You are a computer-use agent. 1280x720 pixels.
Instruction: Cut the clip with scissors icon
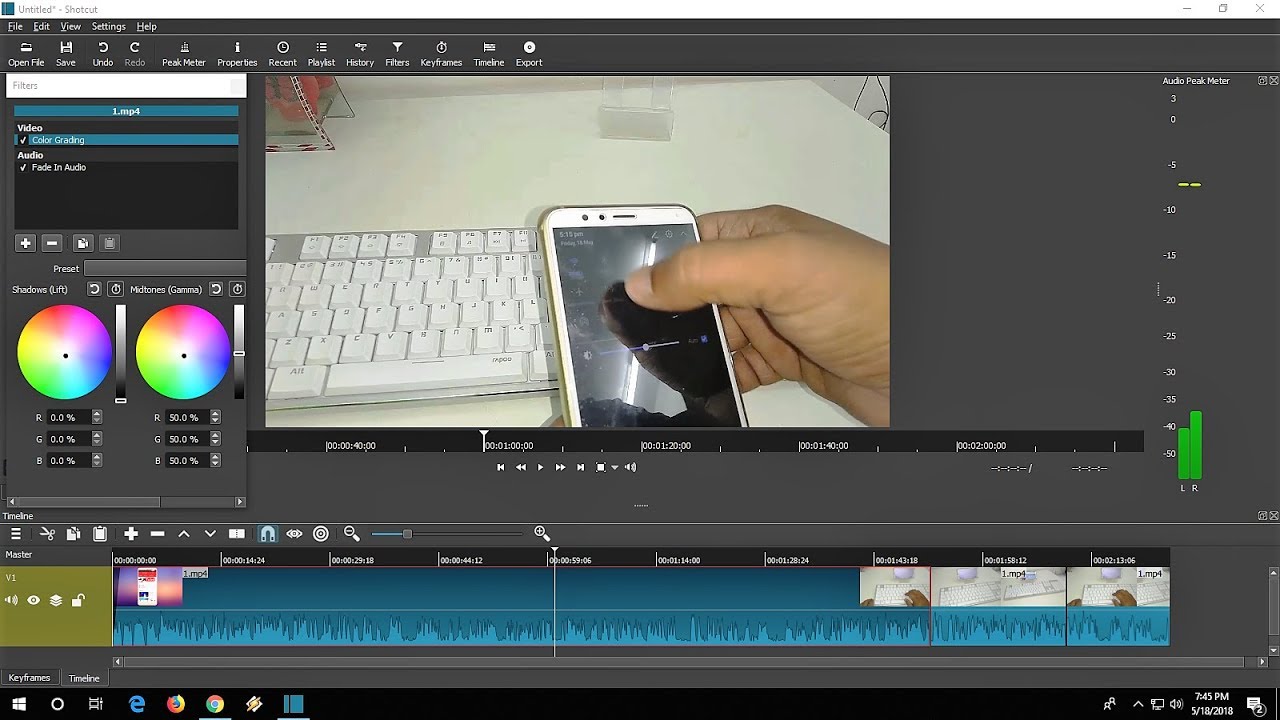[x=47, y=534]
